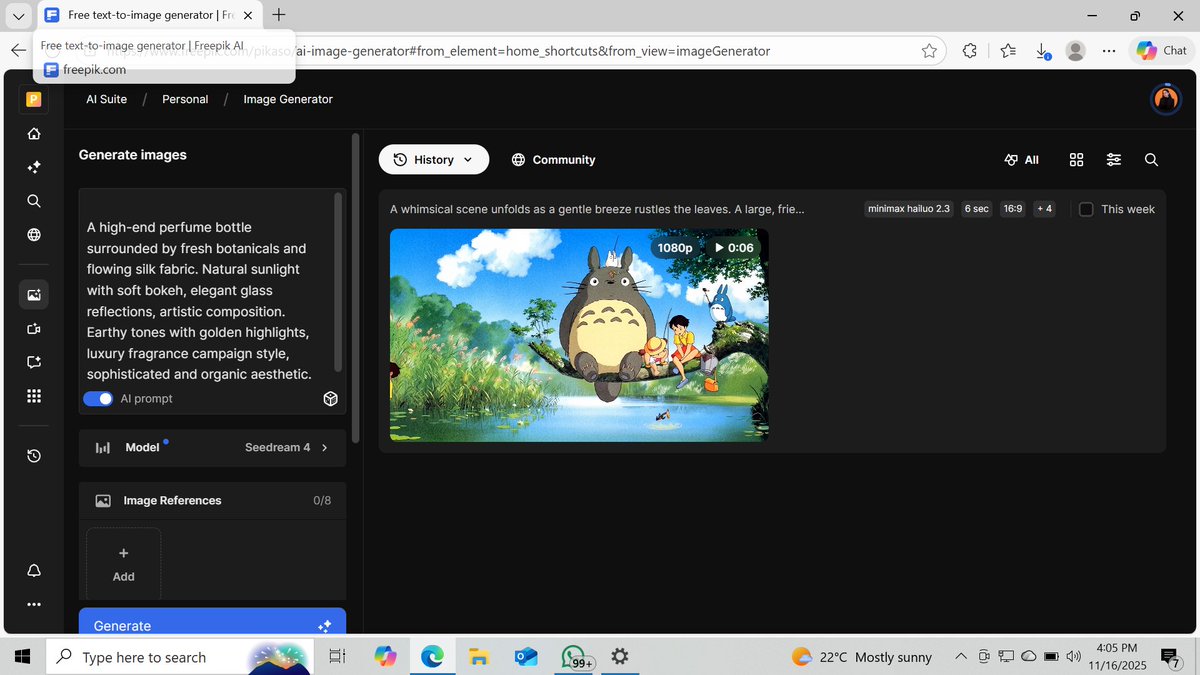Select the All filter
The width and height of the screenshot is (1200, 675).
pos(1022,160)
